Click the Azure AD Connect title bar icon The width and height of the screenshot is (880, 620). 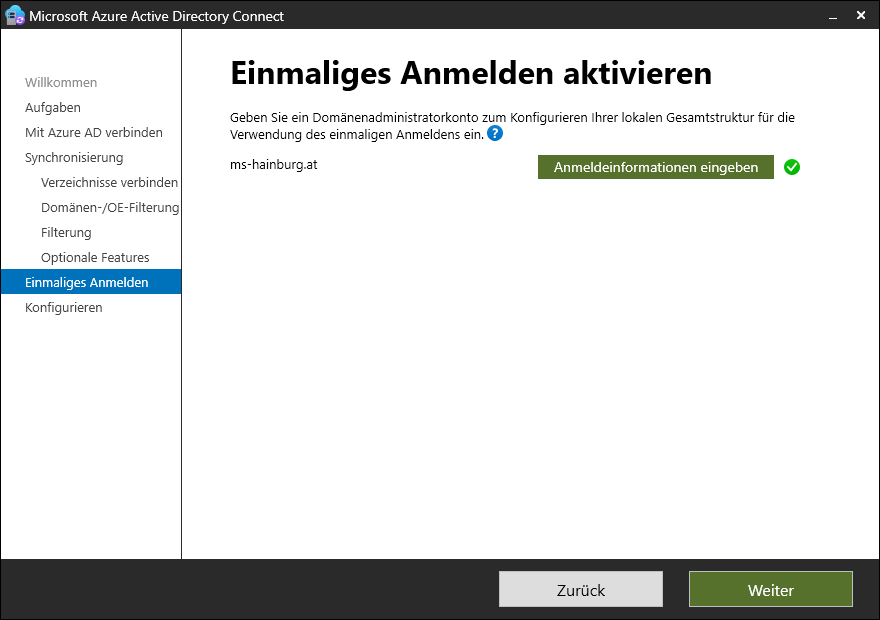(15, 15)
